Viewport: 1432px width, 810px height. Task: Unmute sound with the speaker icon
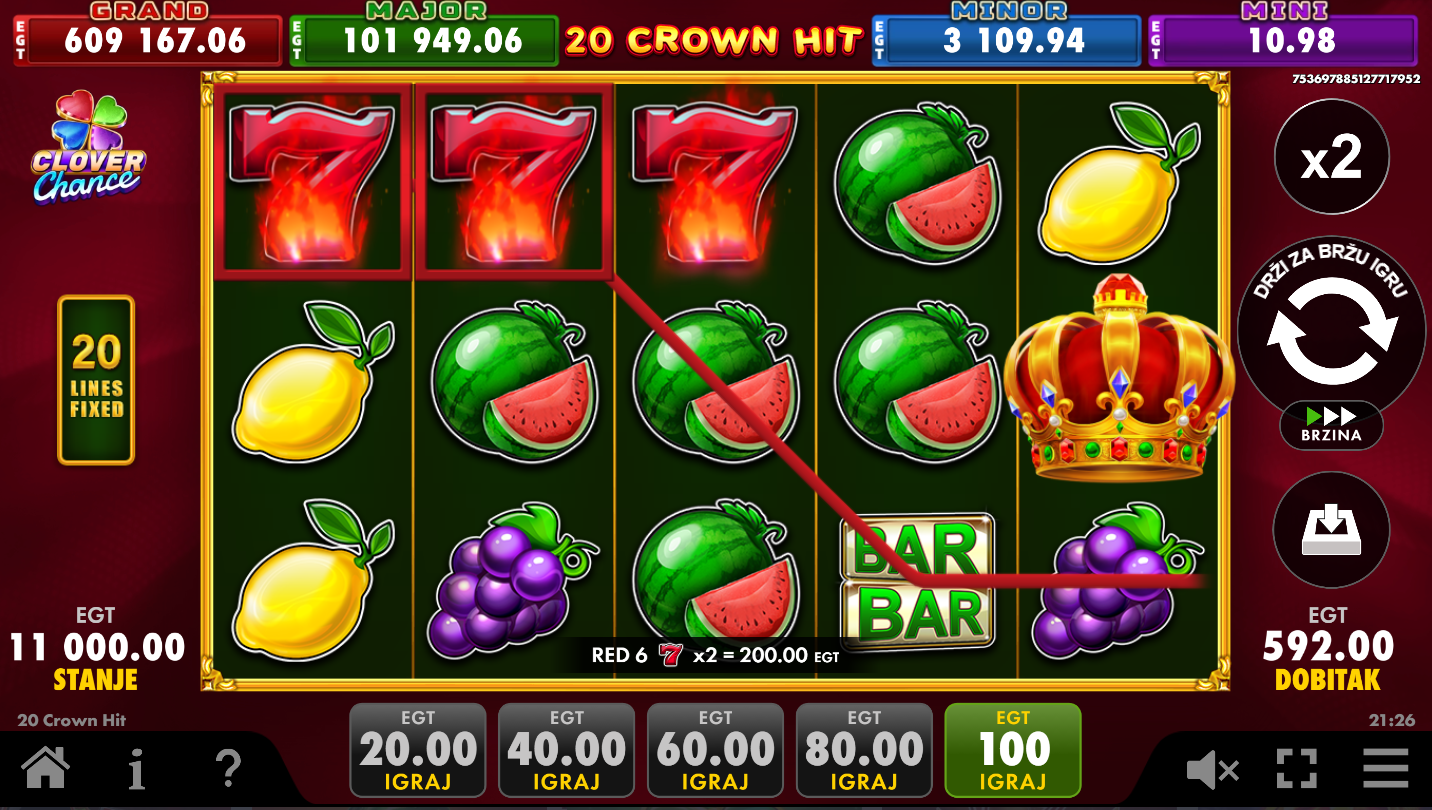click(1212, 770)
